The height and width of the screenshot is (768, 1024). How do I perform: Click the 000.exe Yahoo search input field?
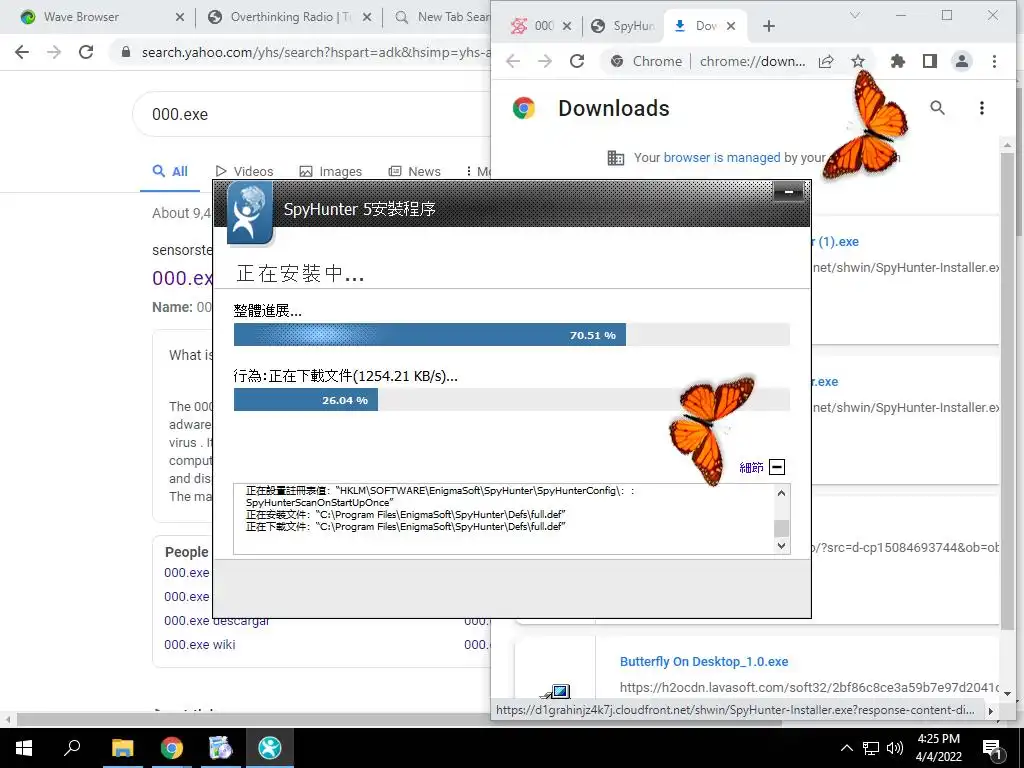tap(313, 114)
